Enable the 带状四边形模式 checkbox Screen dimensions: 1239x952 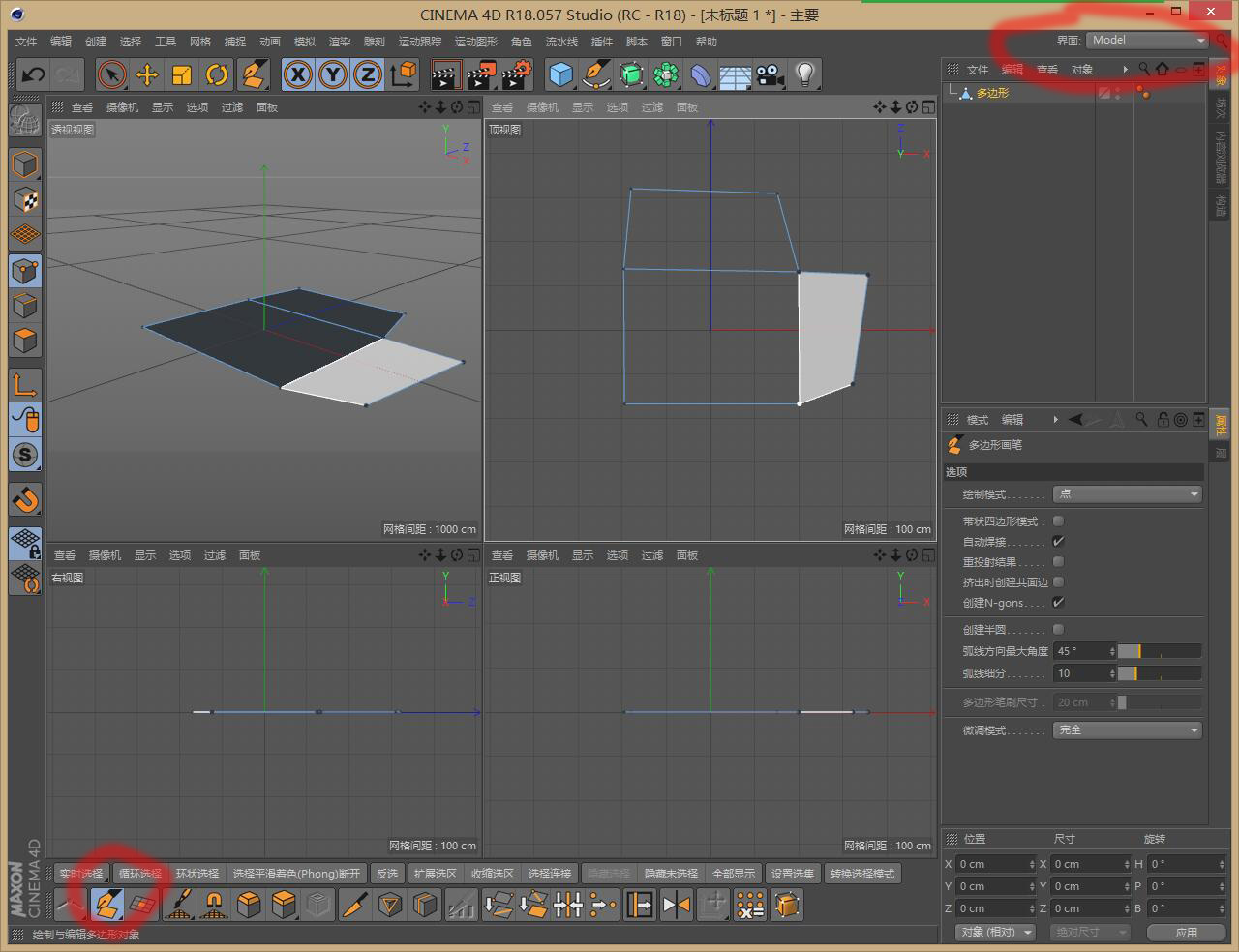1058,521
